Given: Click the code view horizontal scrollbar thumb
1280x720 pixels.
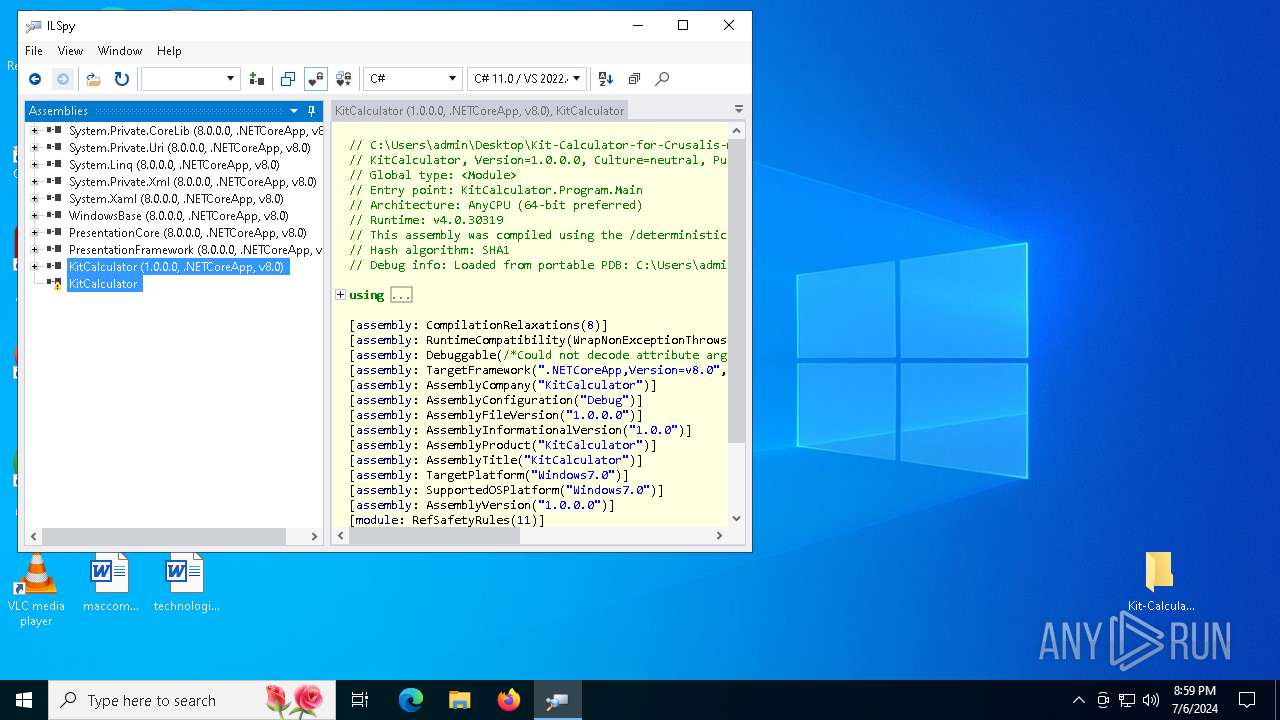Looking at the screenshot, I should tap(434, 536).
